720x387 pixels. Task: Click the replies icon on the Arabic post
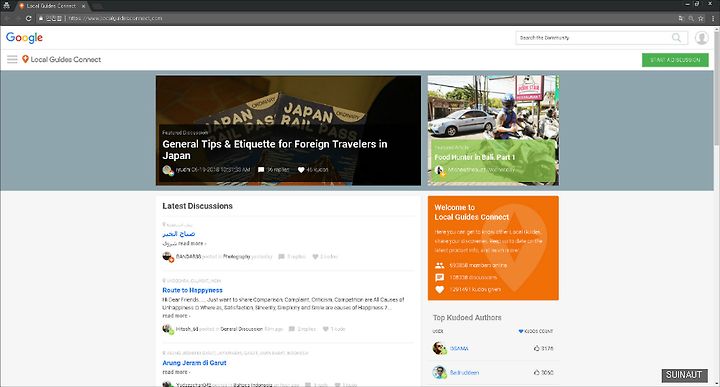(281, 256)
